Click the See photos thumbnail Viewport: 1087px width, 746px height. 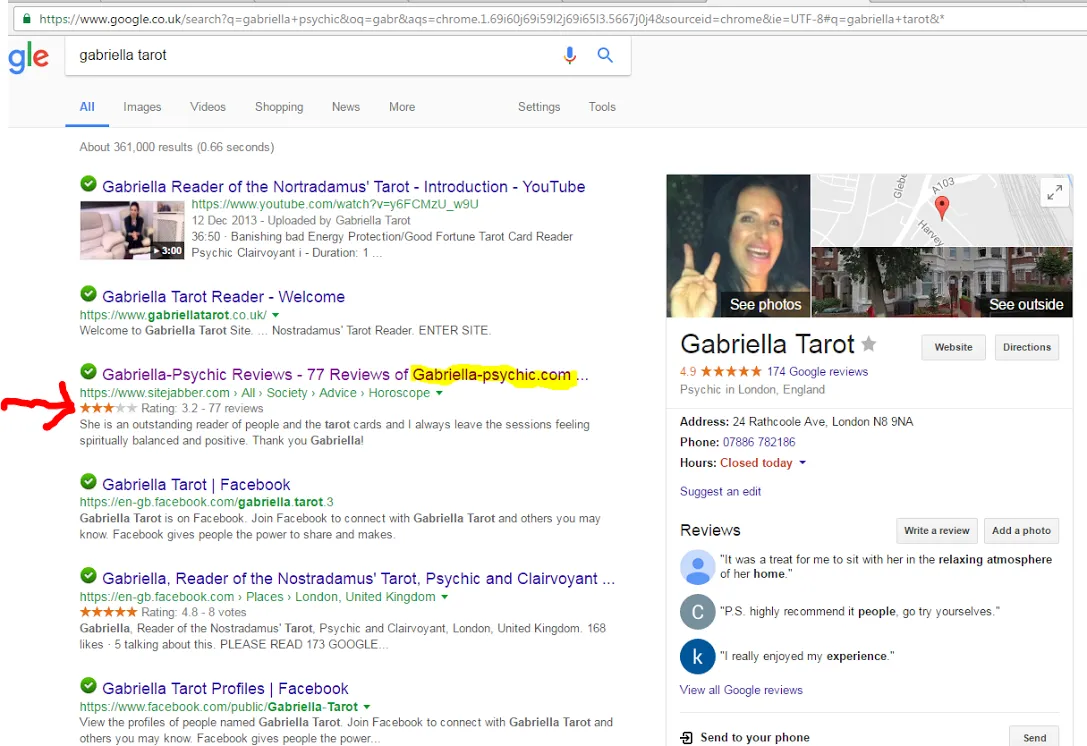pyautogui.click(x=738, y=246)
